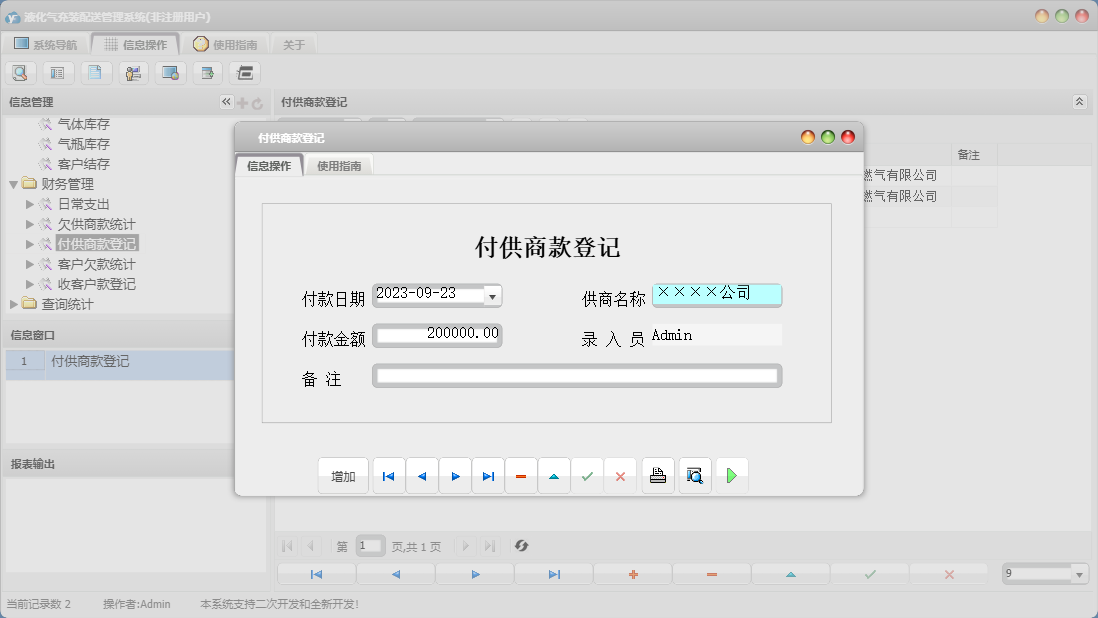Open print preview in the payment dialog
The width and height of the screenshot is (1098, 618).
(694, 475)
